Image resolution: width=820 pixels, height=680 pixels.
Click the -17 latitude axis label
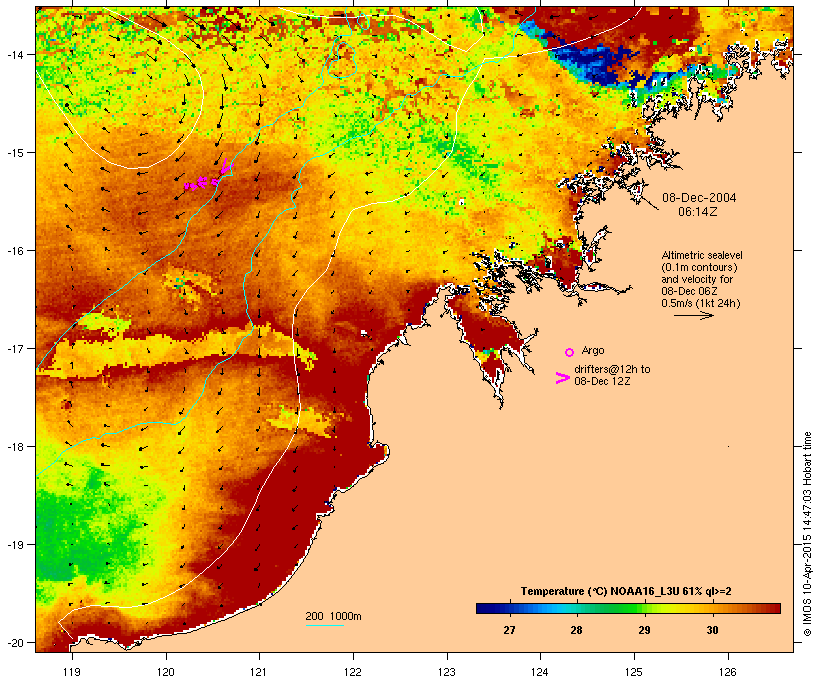coord(14,348)
